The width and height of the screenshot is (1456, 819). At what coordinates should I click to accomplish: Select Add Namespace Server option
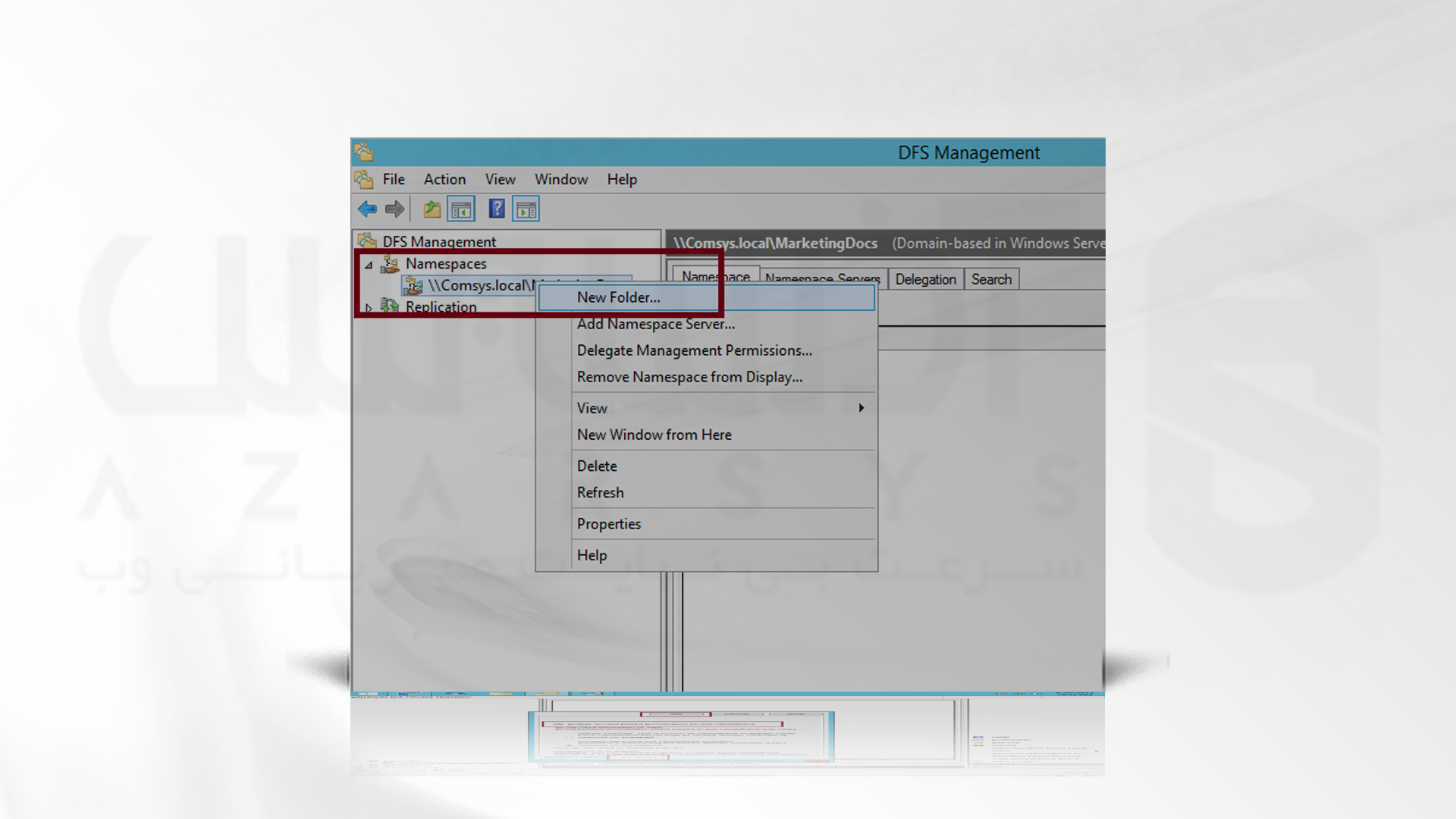click(655, 323)
